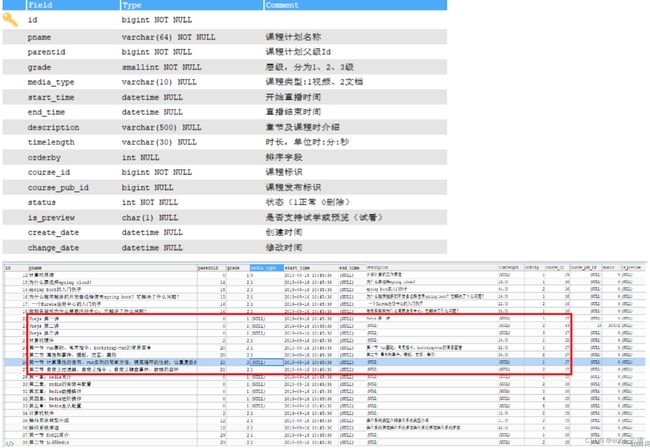Select the grade field name in schema
Screen dimensions: 650x448
pos(39,68)
